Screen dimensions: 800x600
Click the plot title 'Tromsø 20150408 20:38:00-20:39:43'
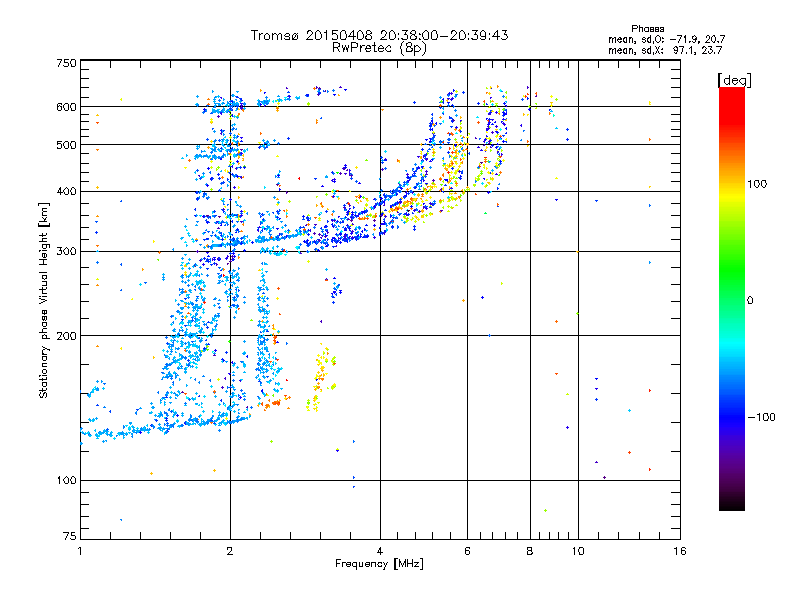(379, 35)
